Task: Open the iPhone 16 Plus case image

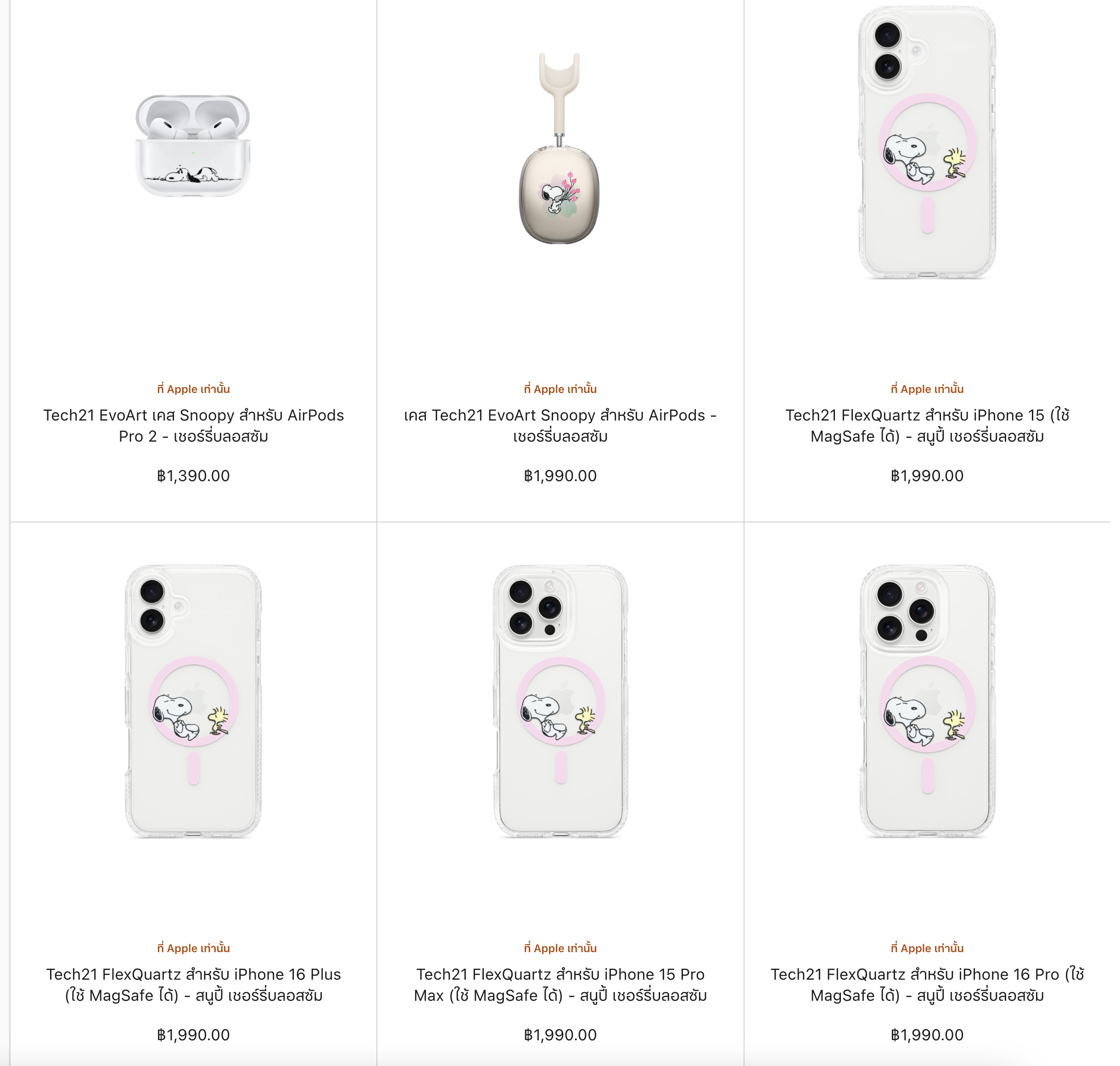Action: [x=193, y=701]
